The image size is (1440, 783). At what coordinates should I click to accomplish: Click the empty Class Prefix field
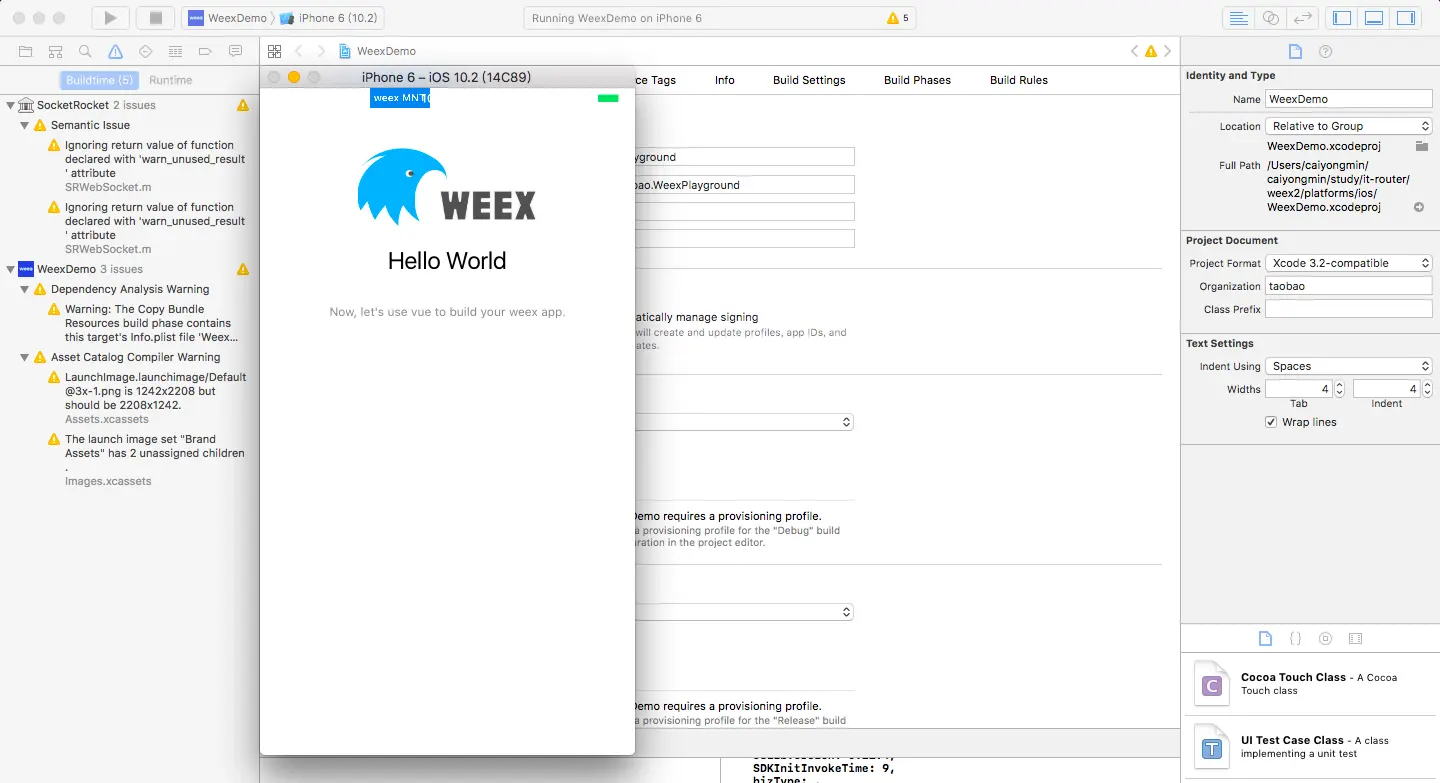click(x=1349, y=310)
